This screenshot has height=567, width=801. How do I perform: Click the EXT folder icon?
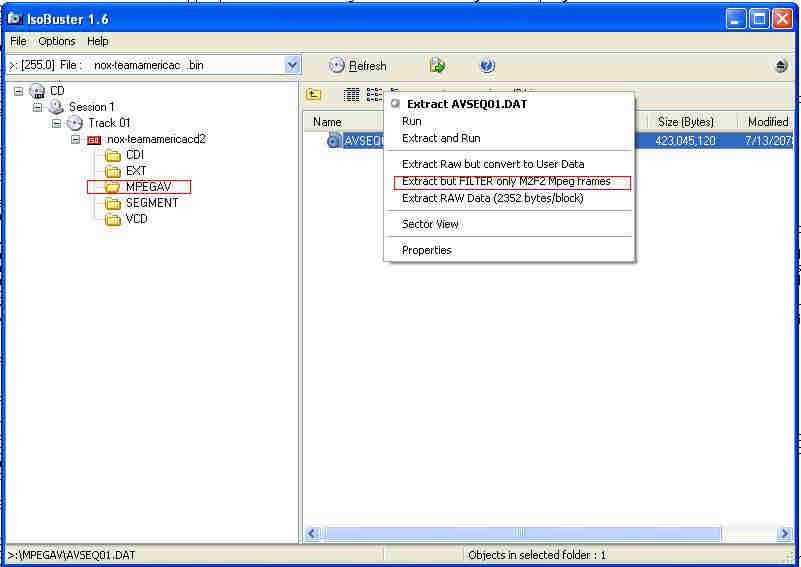click(x=112, y=171)
